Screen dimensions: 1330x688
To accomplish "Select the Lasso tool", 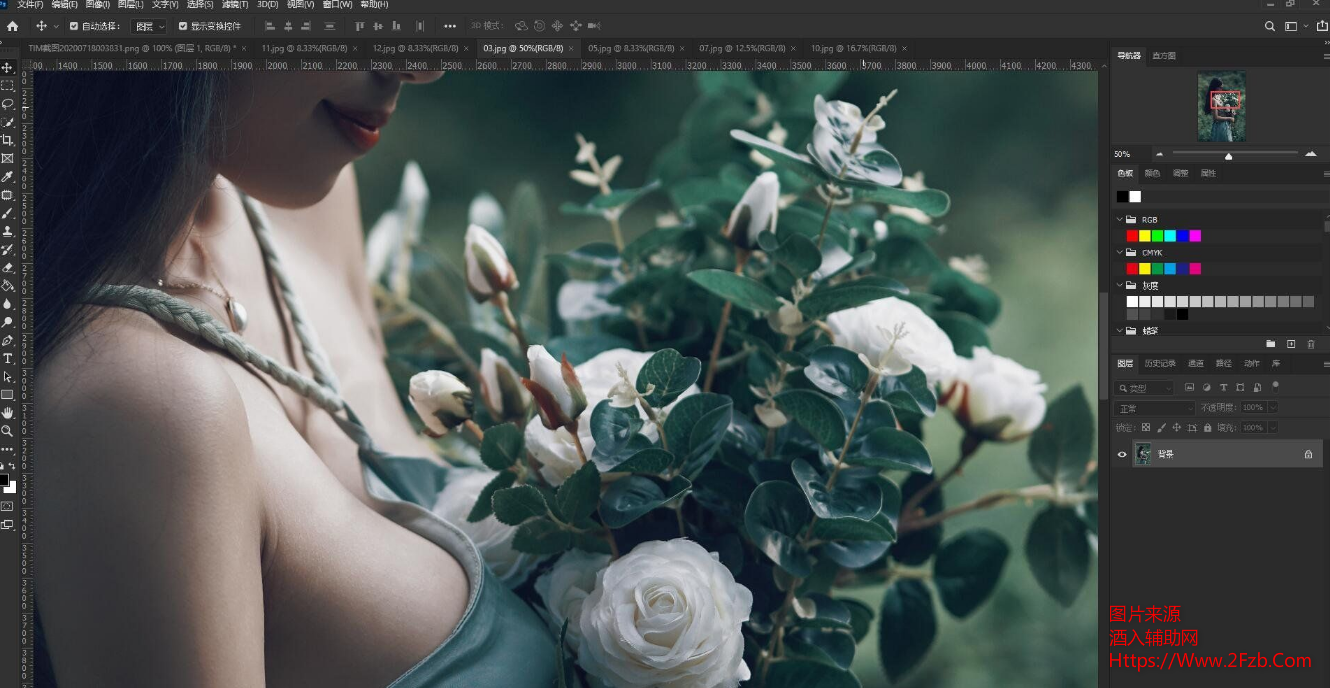I will 7,104.
